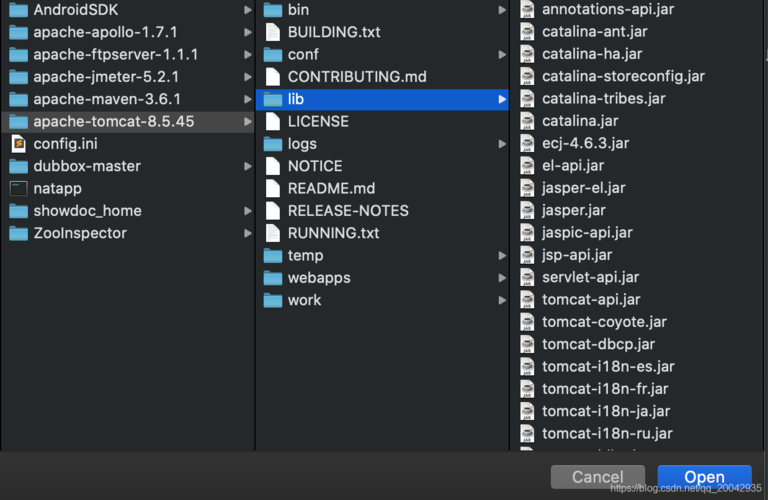Click the natapp executable icon
The height and width of the screenshot is (500, 768).
pyautogui.click(x=19, y=189)
